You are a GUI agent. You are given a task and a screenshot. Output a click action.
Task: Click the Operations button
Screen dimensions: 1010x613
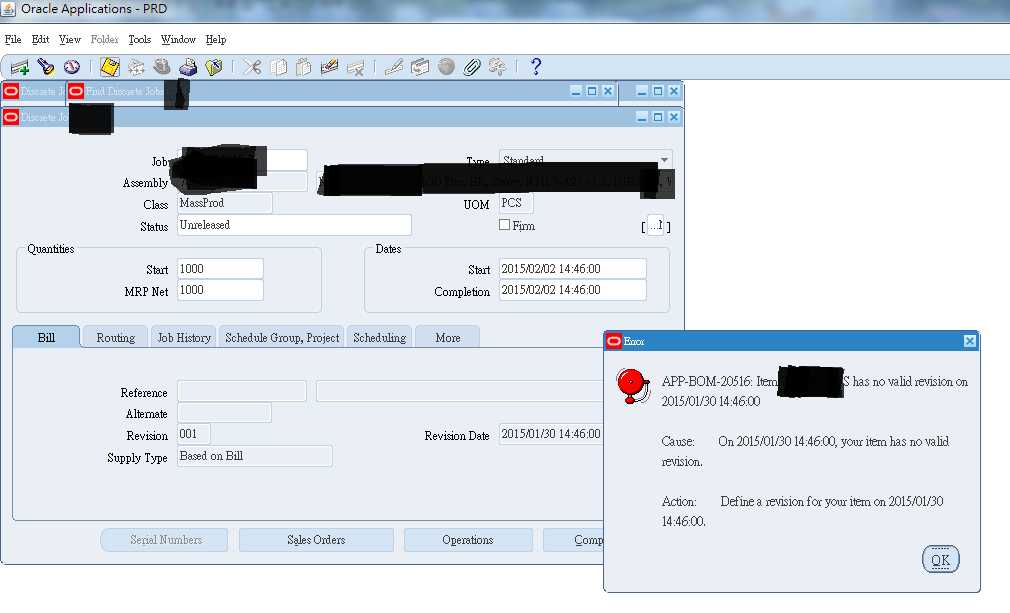(468, 540)
